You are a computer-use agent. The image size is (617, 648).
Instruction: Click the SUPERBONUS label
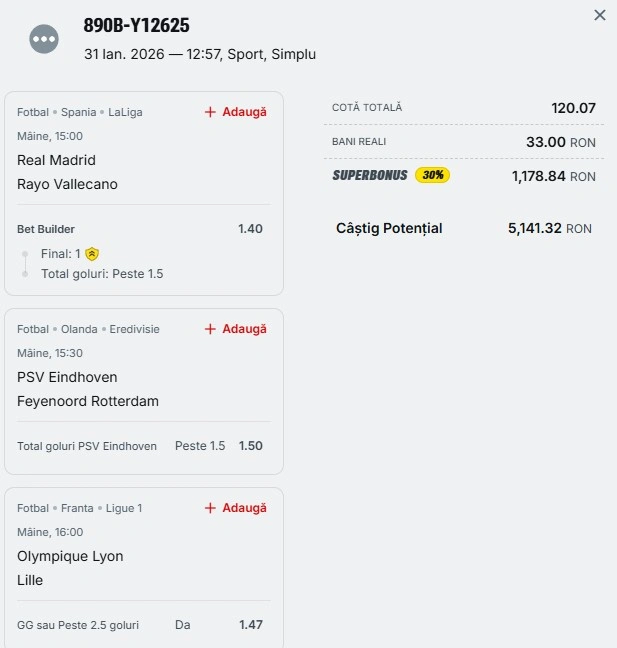tap(370, 175)
